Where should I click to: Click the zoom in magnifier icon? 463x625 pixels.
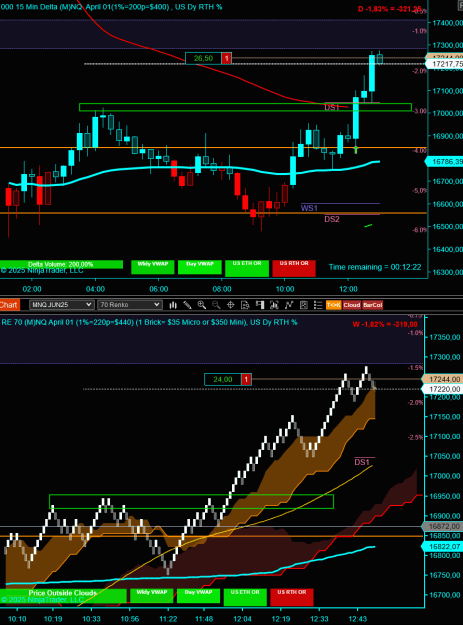pos(202,305)
